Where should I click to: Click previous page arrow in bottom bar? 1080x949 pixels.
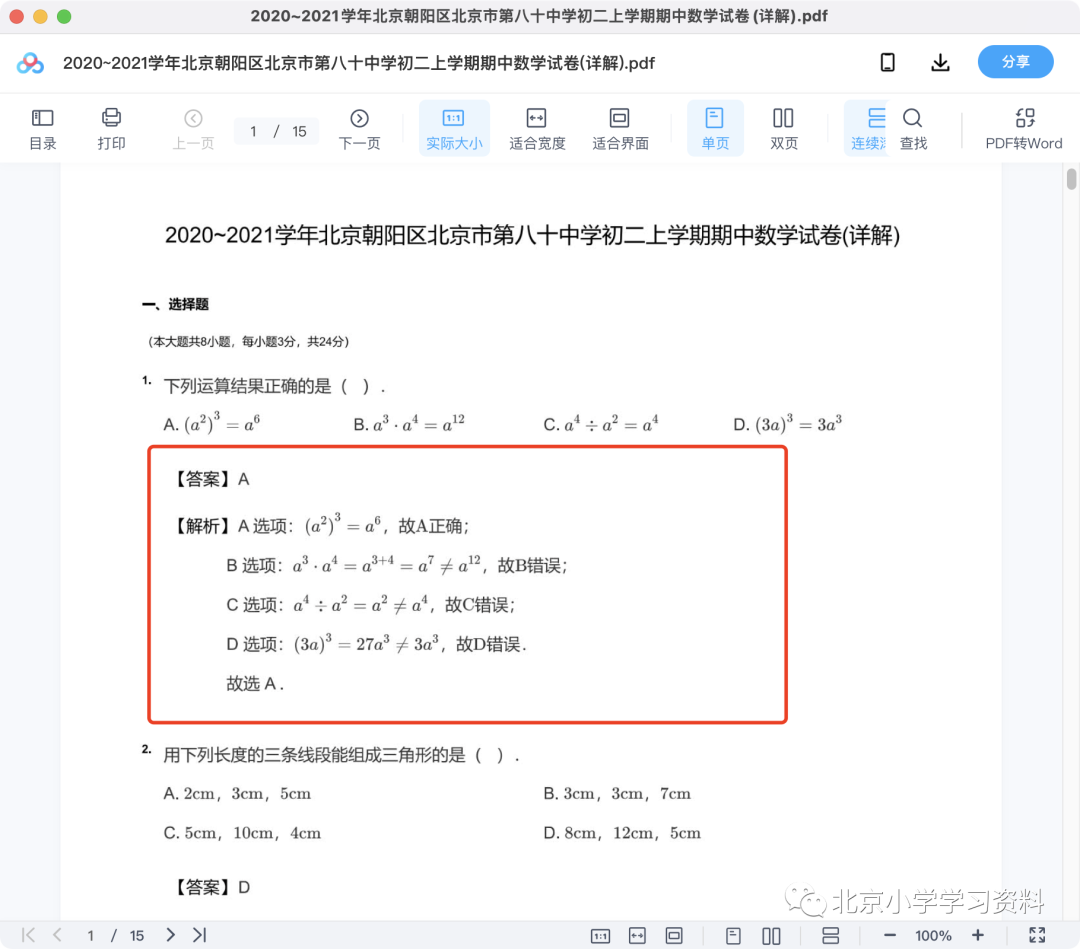coord(58,935)
